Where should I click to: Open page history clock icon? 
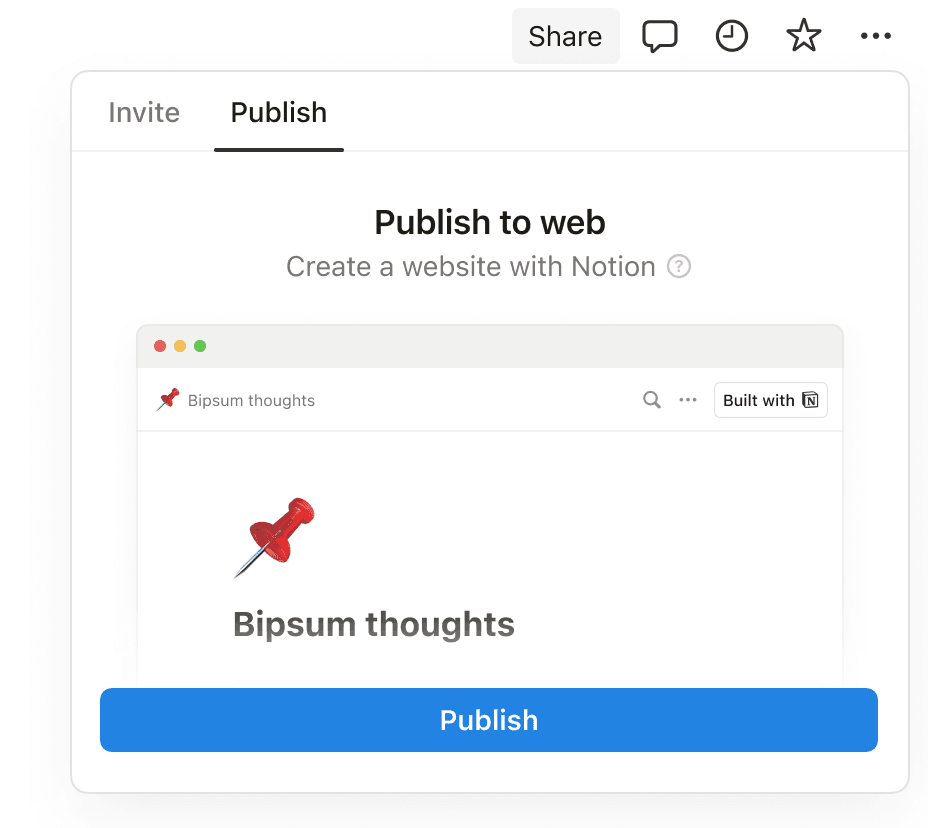pos(732,37)
